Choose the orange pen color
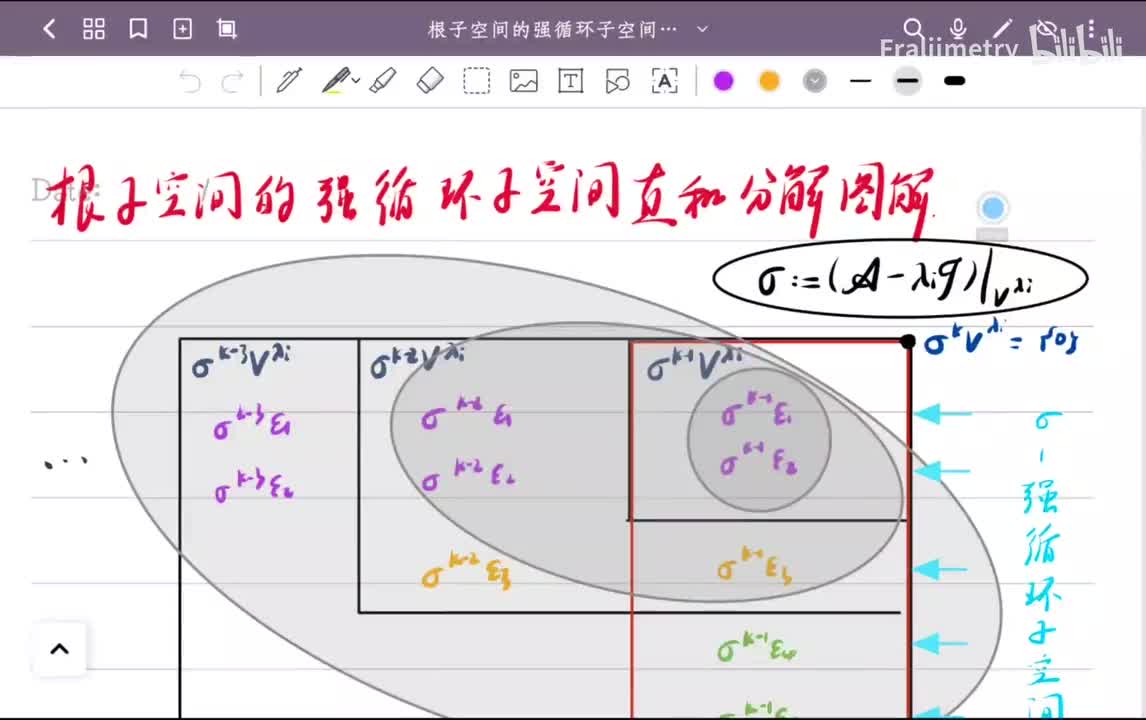Viewport: 1146px width, 720px height. (769, 80)
